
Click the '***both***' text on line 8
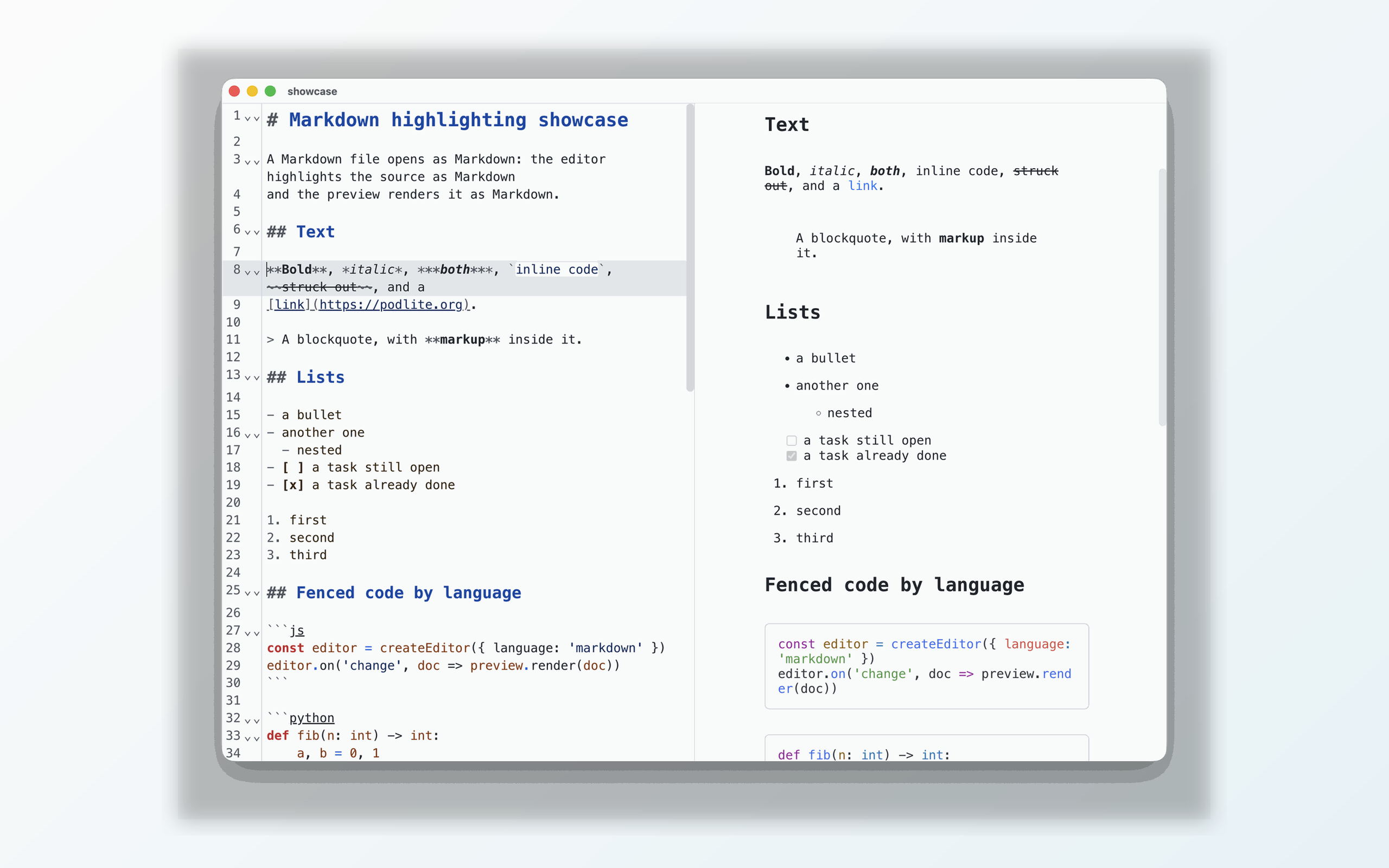(455, 269)
